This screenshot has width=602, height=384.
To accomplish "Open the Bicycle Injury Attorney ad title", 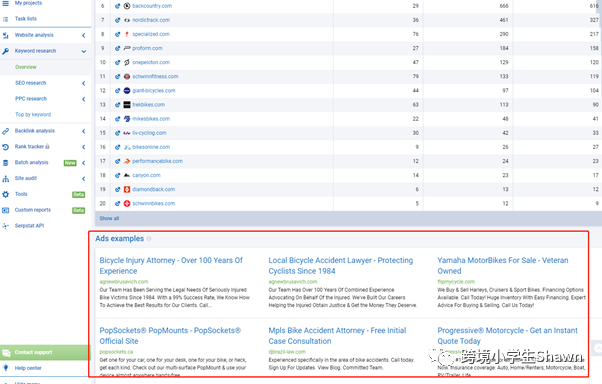I will tap(171, 265).
